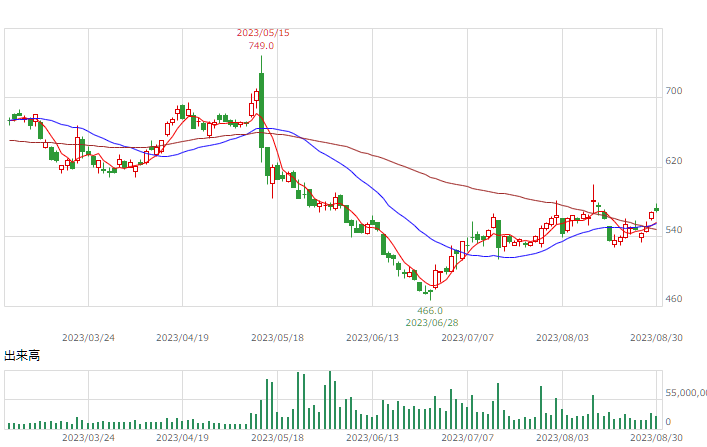Image resolution: width=707 pixels, height=447 pixels.
Task: Click 2023/03/24 under the volume chart
Action: click(x=88, y=438)
